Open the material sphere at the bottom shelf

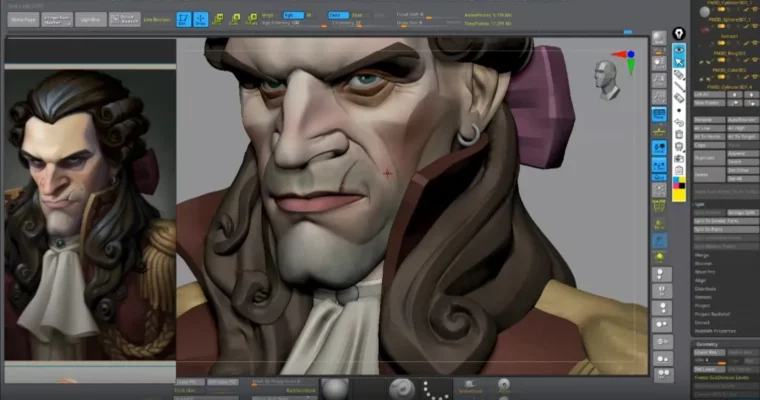coord(335,389)
